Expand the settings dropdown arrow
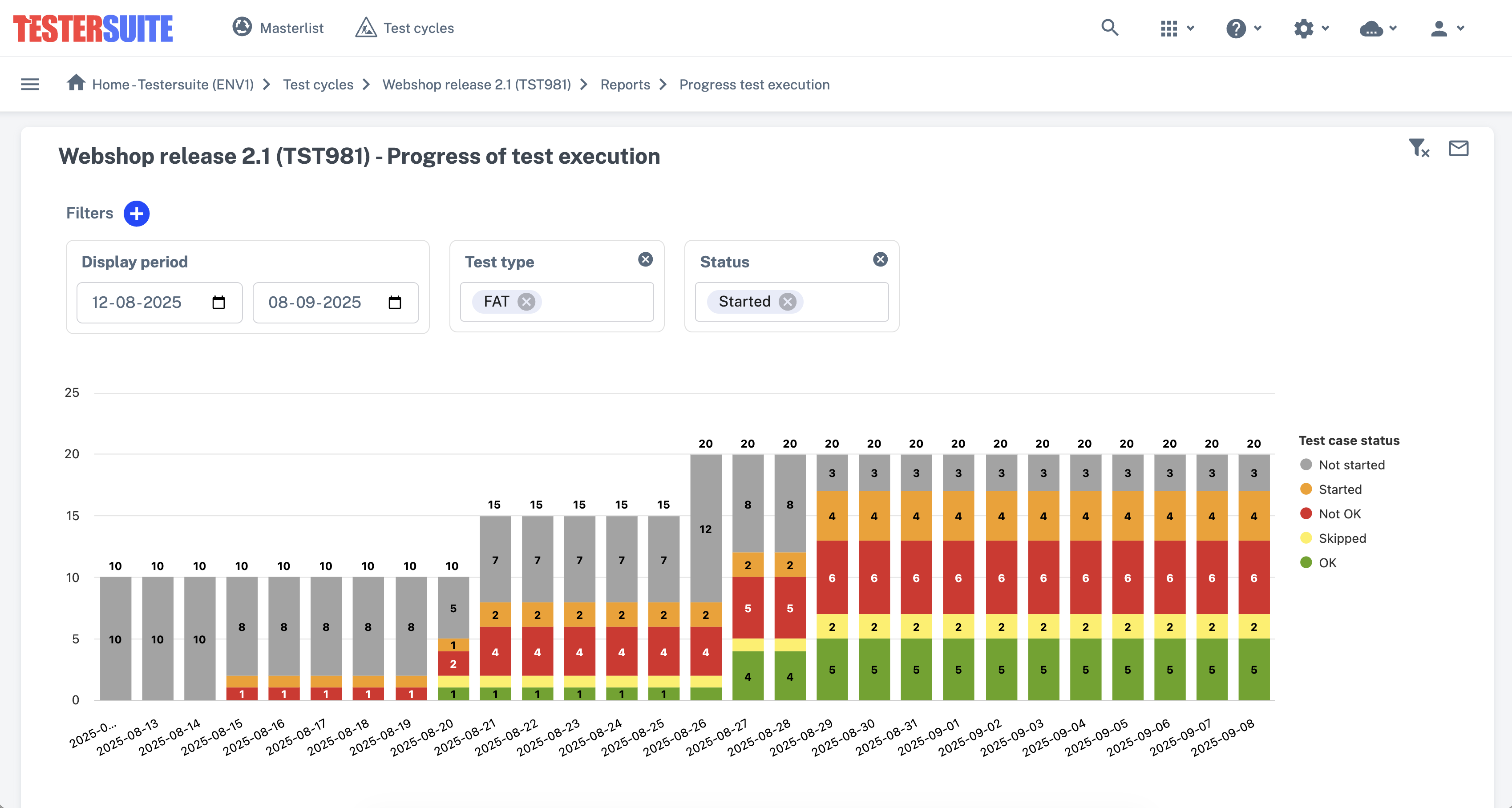 pos(1326,28)
